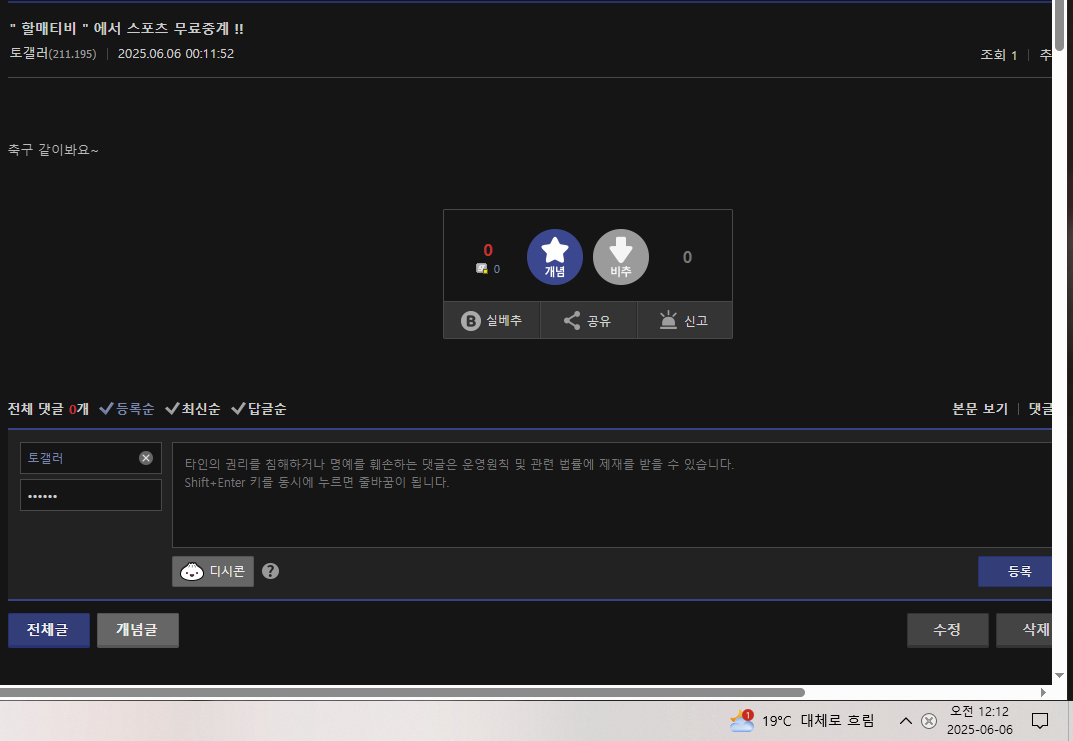Click the 실베추 B icon button
This screenshot has height=741, width=1073.
tap(491, 321)
